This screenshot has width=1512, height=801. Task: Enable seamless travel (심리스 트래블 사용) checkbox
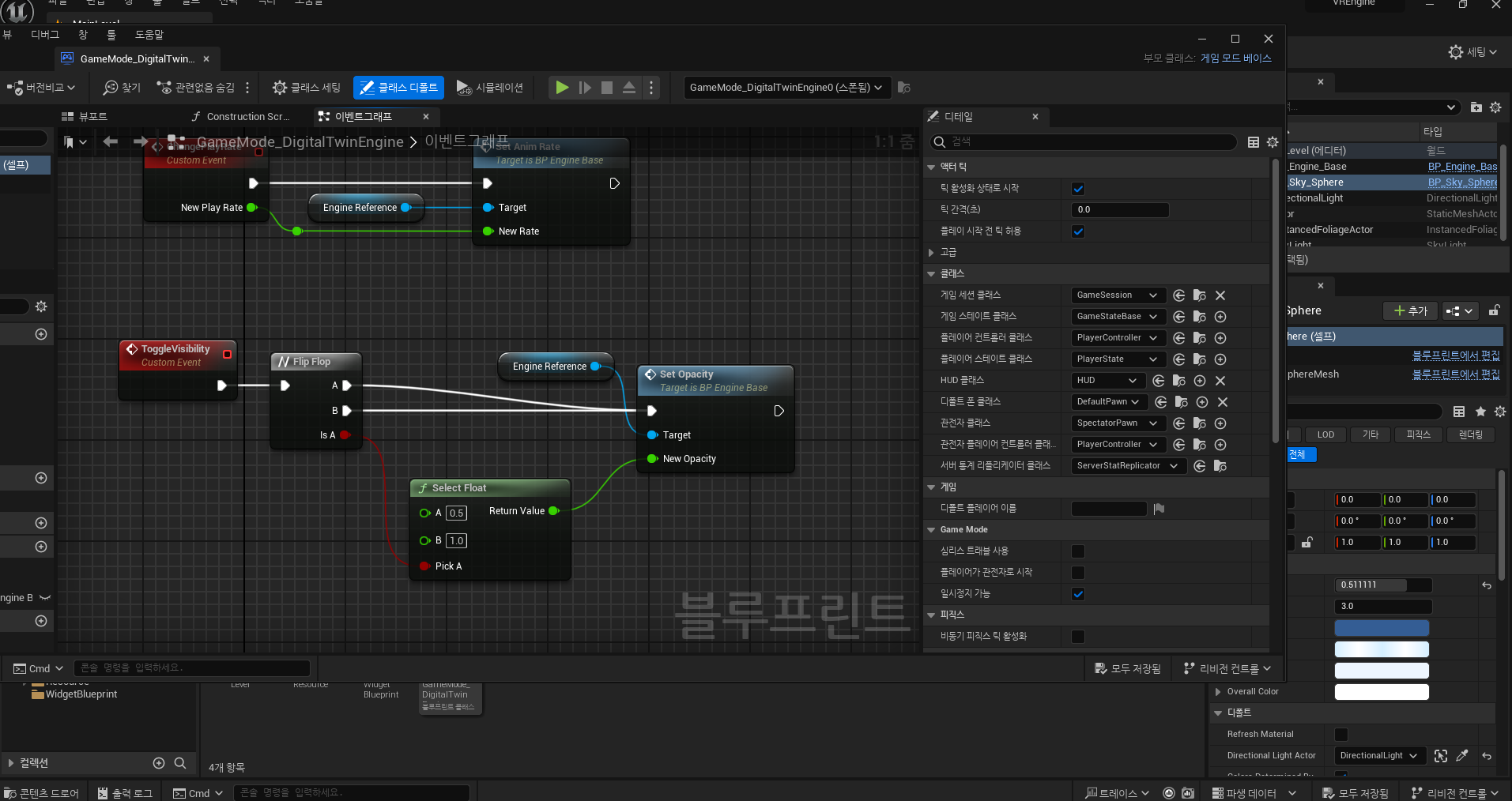point(1078,551)
